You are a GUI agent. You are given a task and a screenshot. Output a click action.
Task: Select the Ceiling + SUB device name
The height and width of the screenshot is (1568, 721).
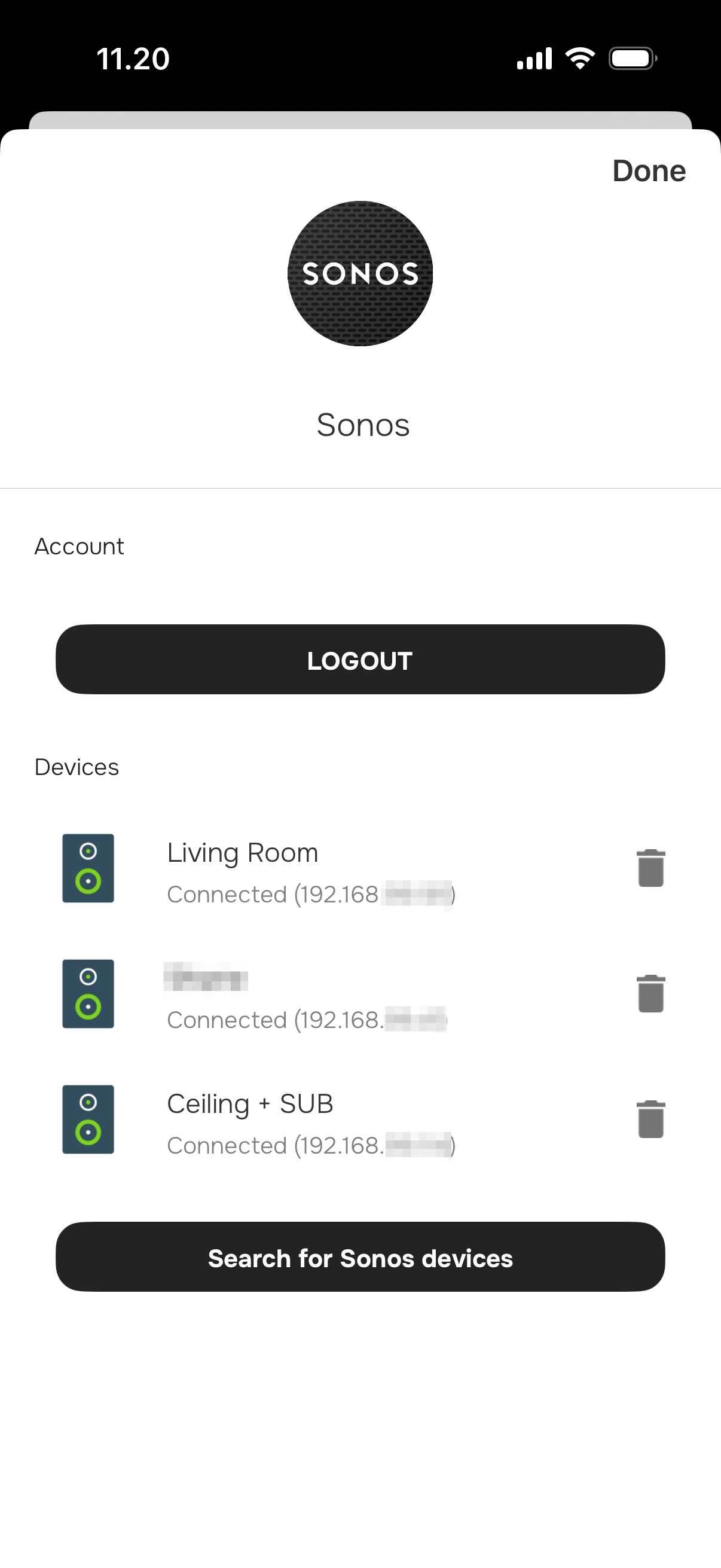(250, 1103)
